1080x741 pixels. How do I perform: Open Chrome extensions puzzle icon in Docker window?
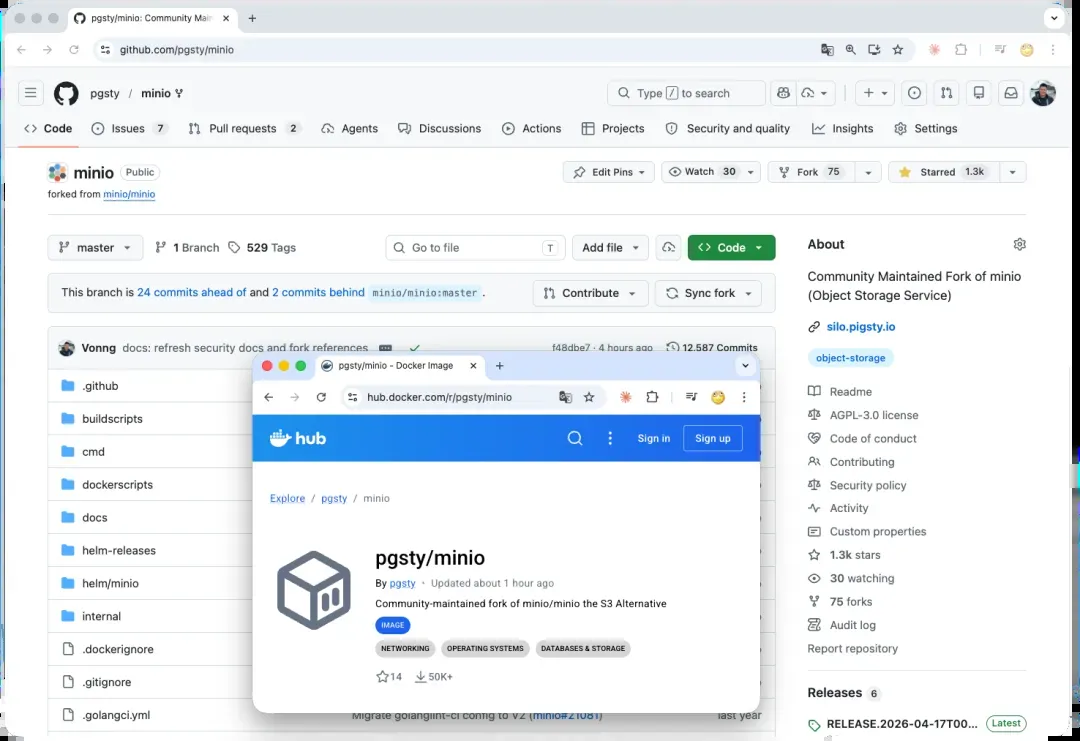[652, 397]
